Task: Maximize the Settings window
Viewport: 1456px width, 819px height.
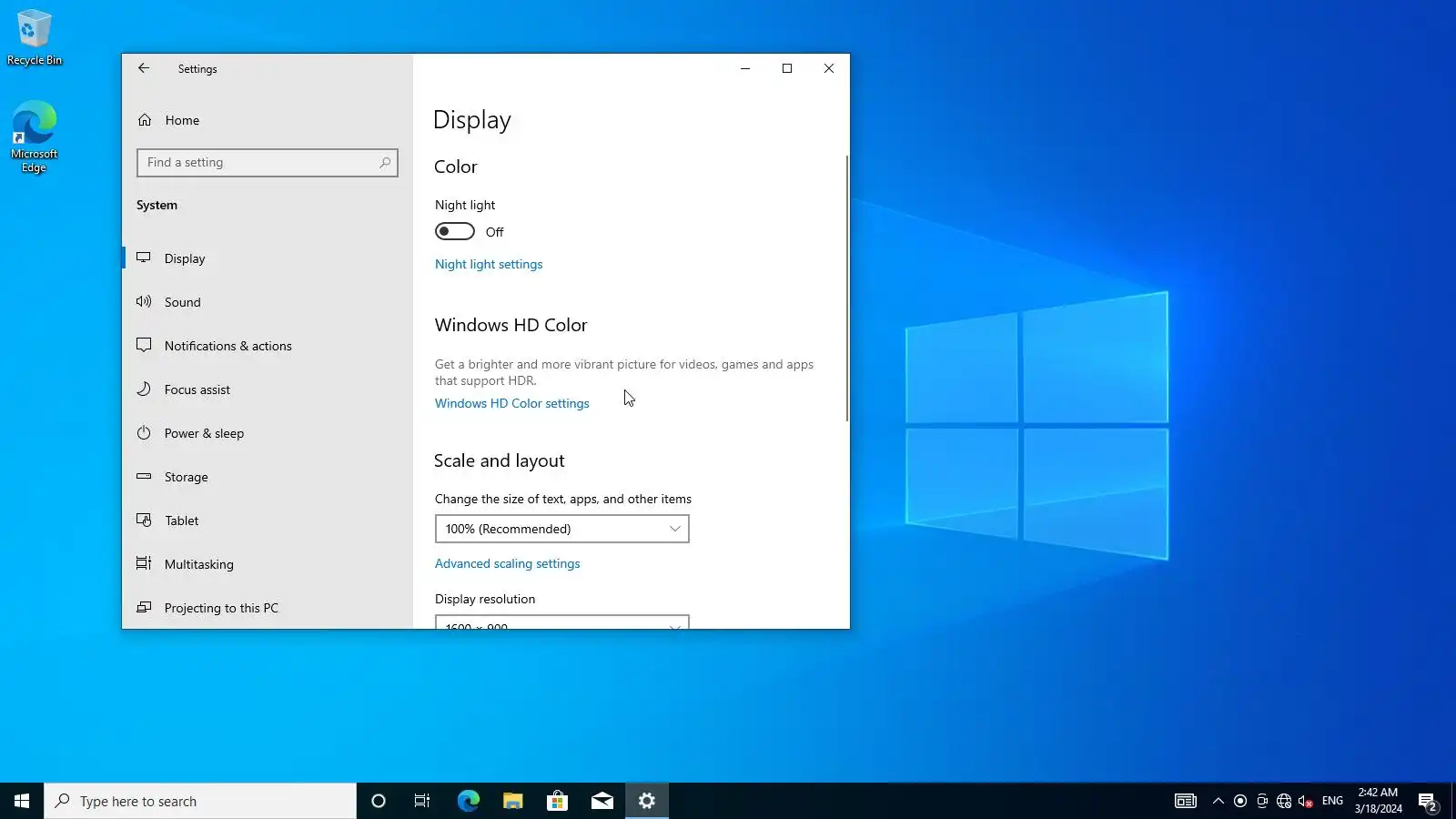Action: (x=787, y=68)
